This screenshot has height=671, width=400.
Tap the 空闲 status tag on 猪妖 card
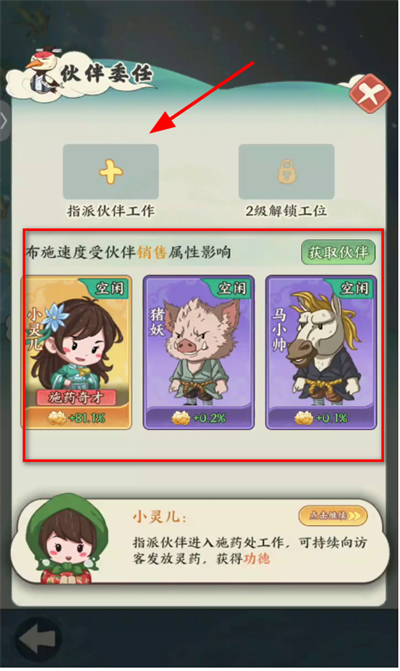tap(231, 288)
